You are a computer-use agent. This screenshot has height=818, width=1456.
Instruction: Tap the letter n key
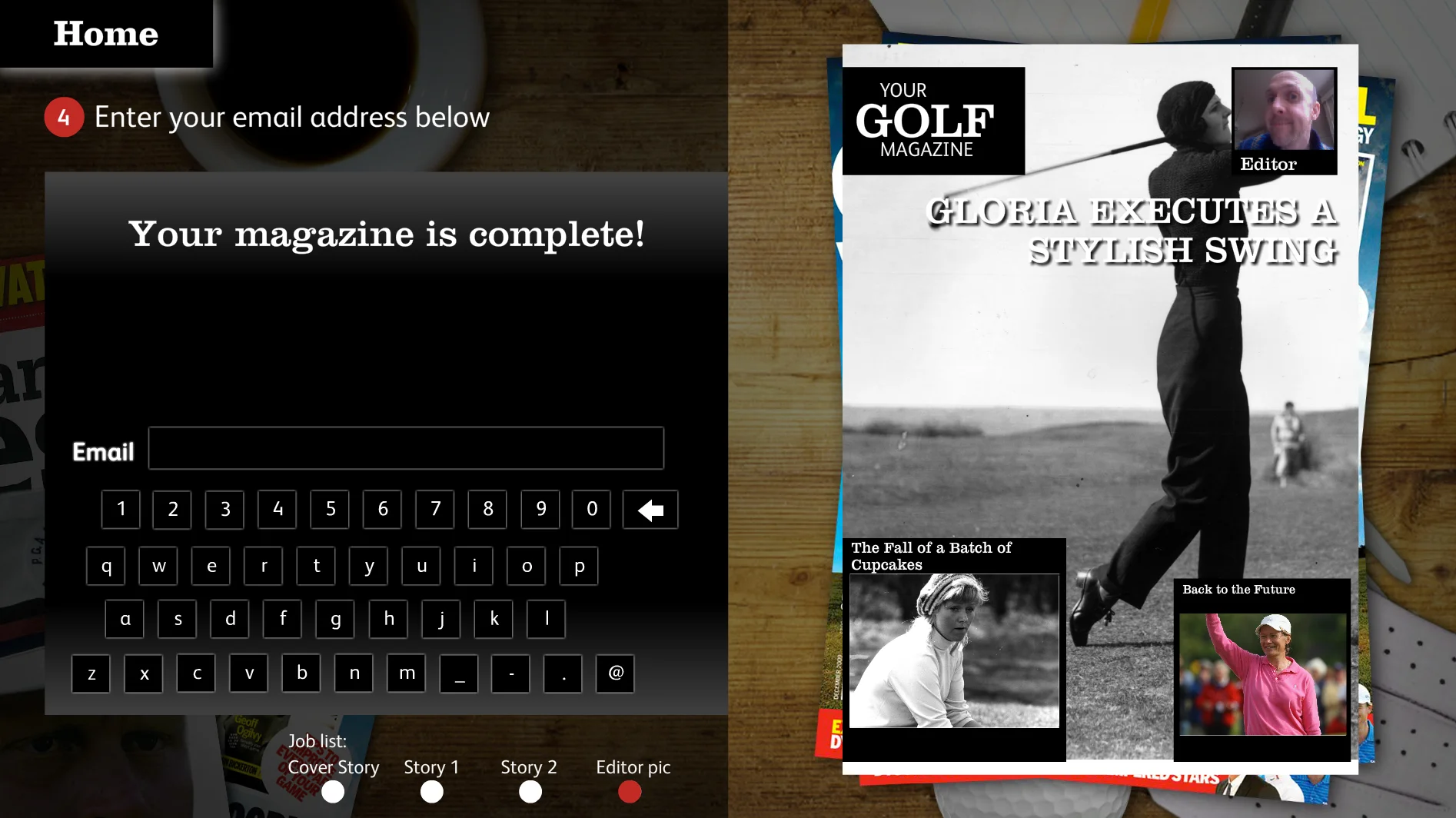[354, 673]
